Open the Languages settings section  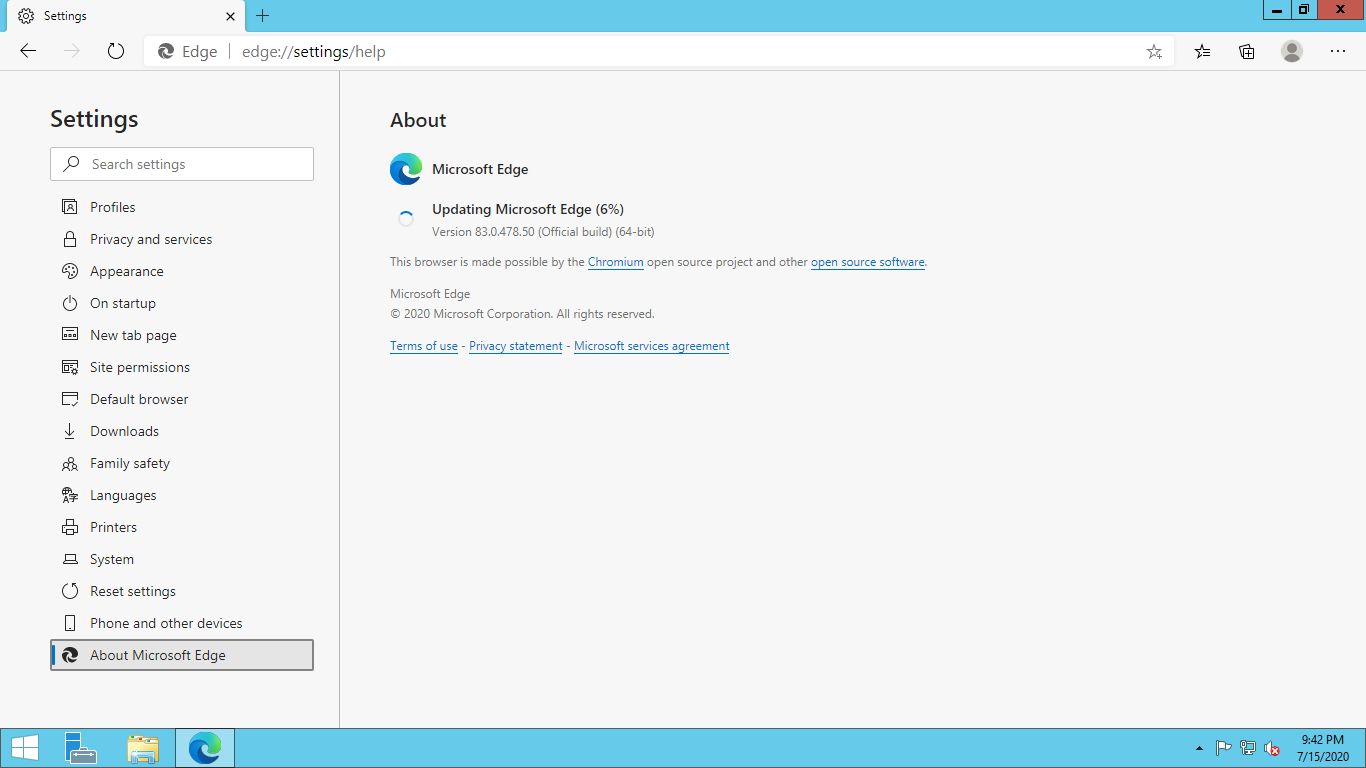coord(182,495)
